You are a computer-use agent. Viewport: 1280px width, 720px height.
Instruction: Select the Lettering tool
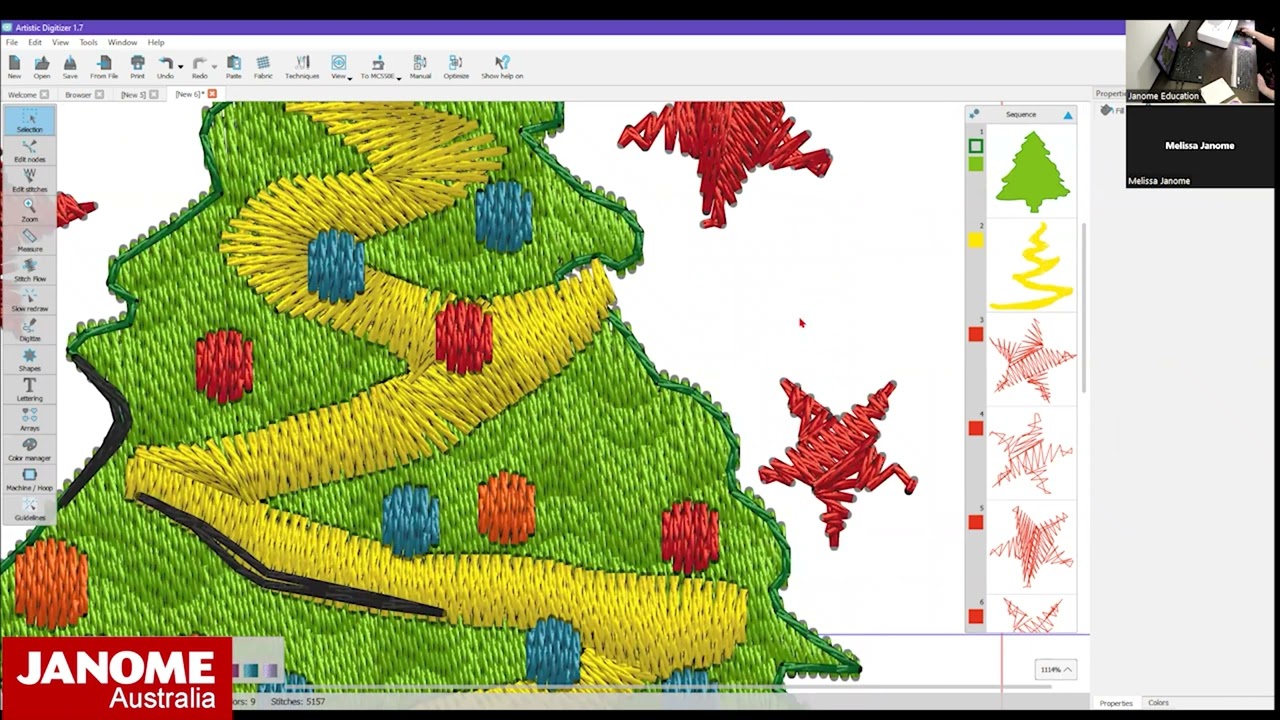[29, 390]
